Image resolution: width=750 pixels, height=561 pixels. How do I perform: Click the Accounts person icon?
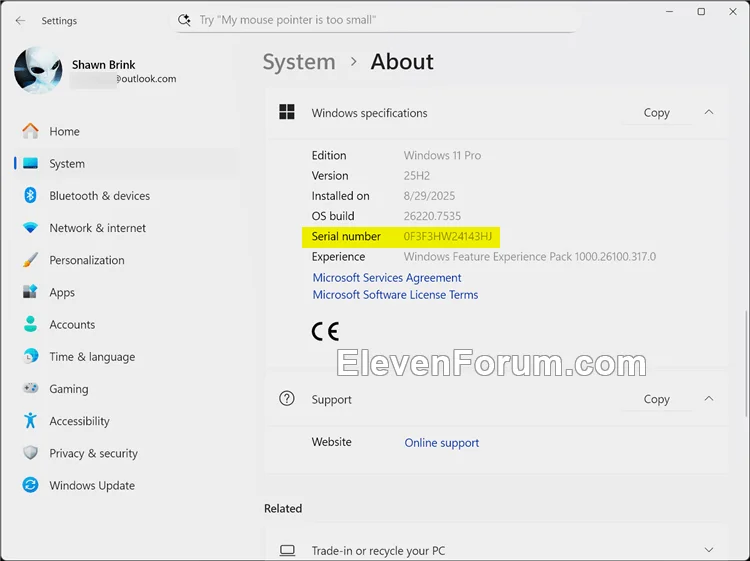[x=30, y=324]
